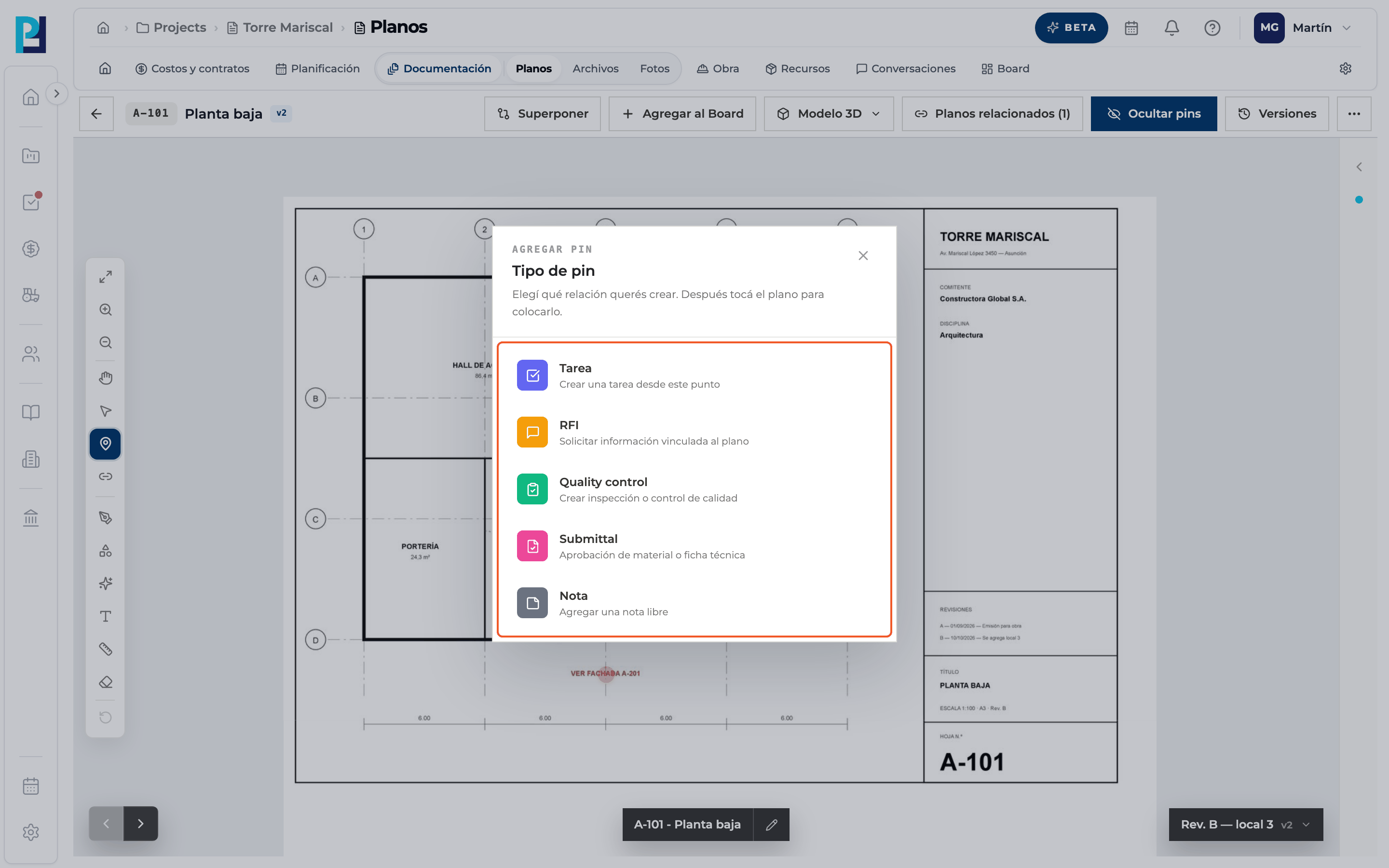Click the Superponer button
The image size is (1389, 868).
pyautogui.click(x=543, y=114)
